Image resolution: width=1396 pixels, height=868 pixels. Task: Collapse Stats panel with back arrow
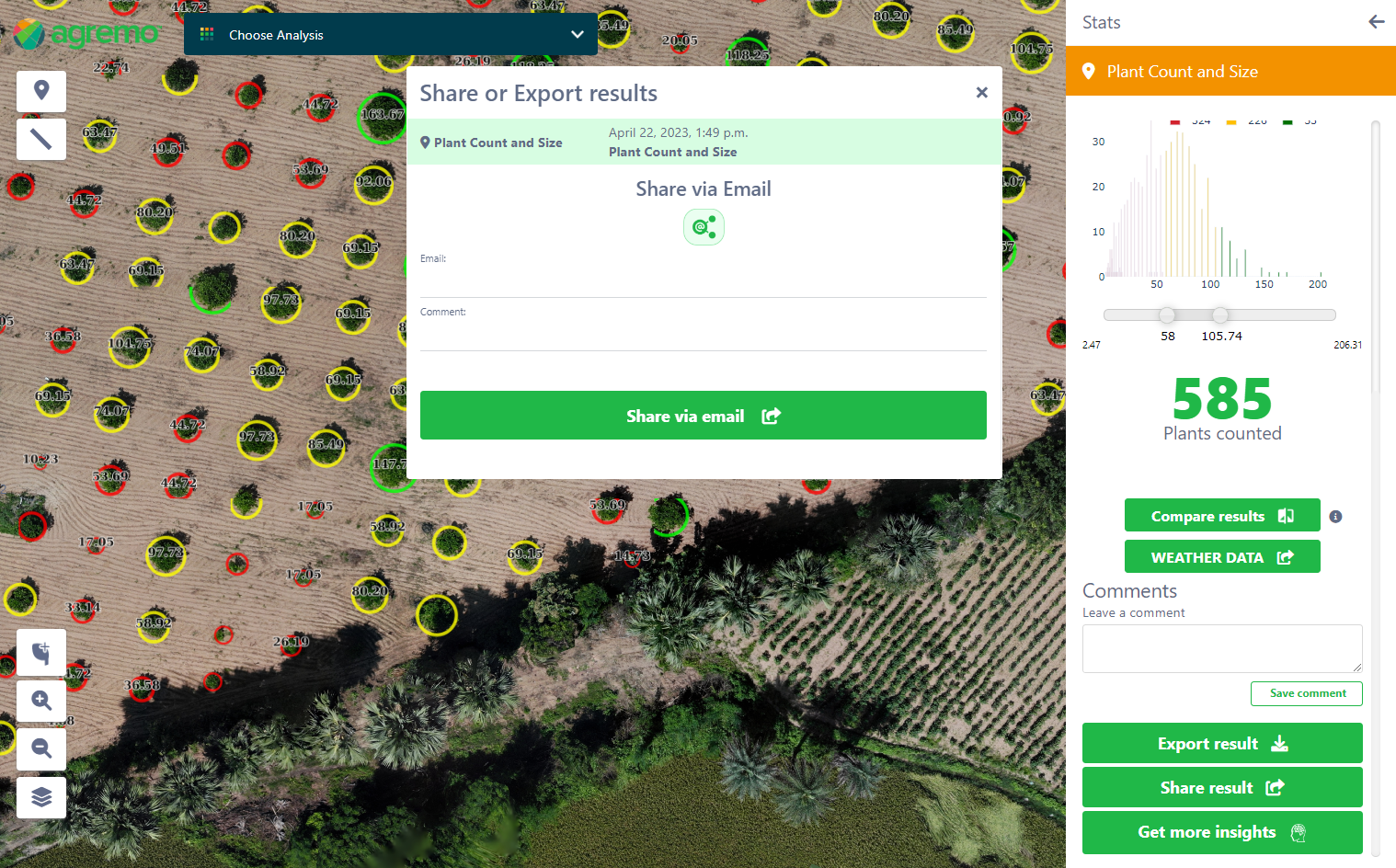coord(1376,22)
